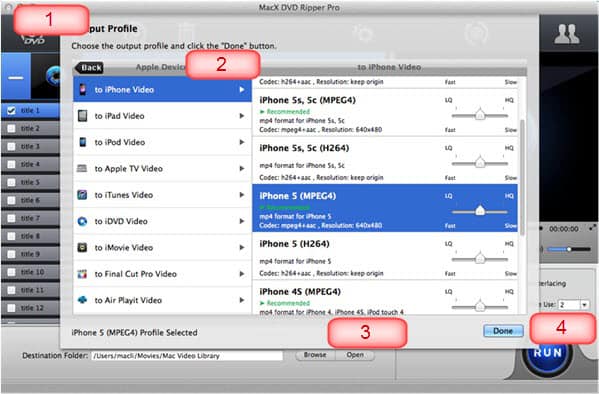Select the iPhone 5s, 5c (MPEG4) profile
Screen dimensions: 599x394
tap(385, 113)
